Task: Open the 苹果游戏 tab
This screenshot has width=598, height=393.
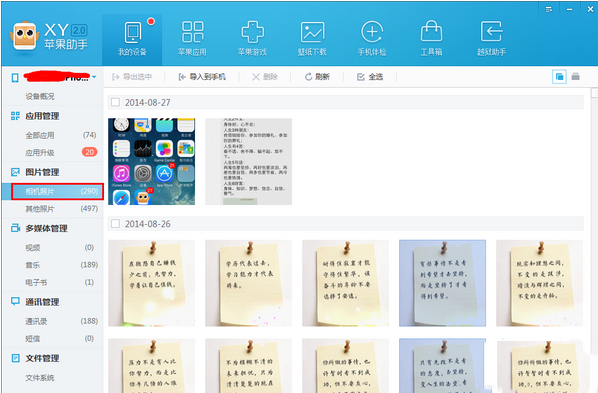Action: click(x=252, y=40)
